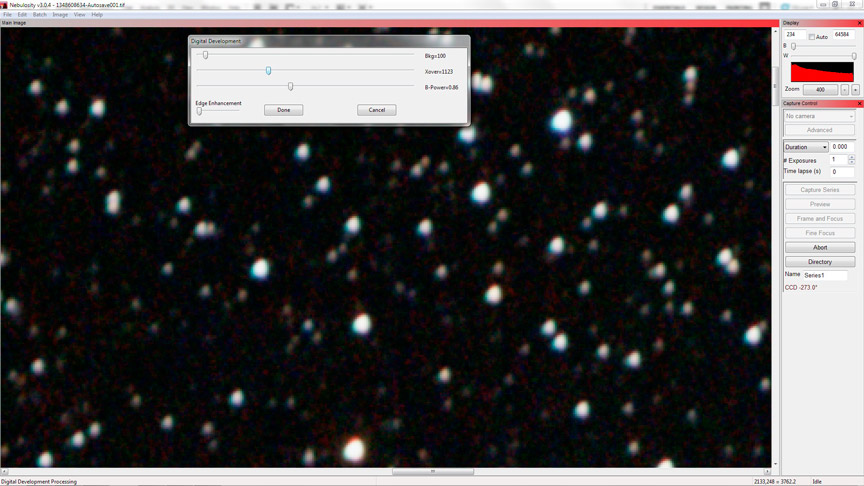864x486 pixels.
Task: Click the Edge Enhancement slider handle
Action: tap(199, 111)
